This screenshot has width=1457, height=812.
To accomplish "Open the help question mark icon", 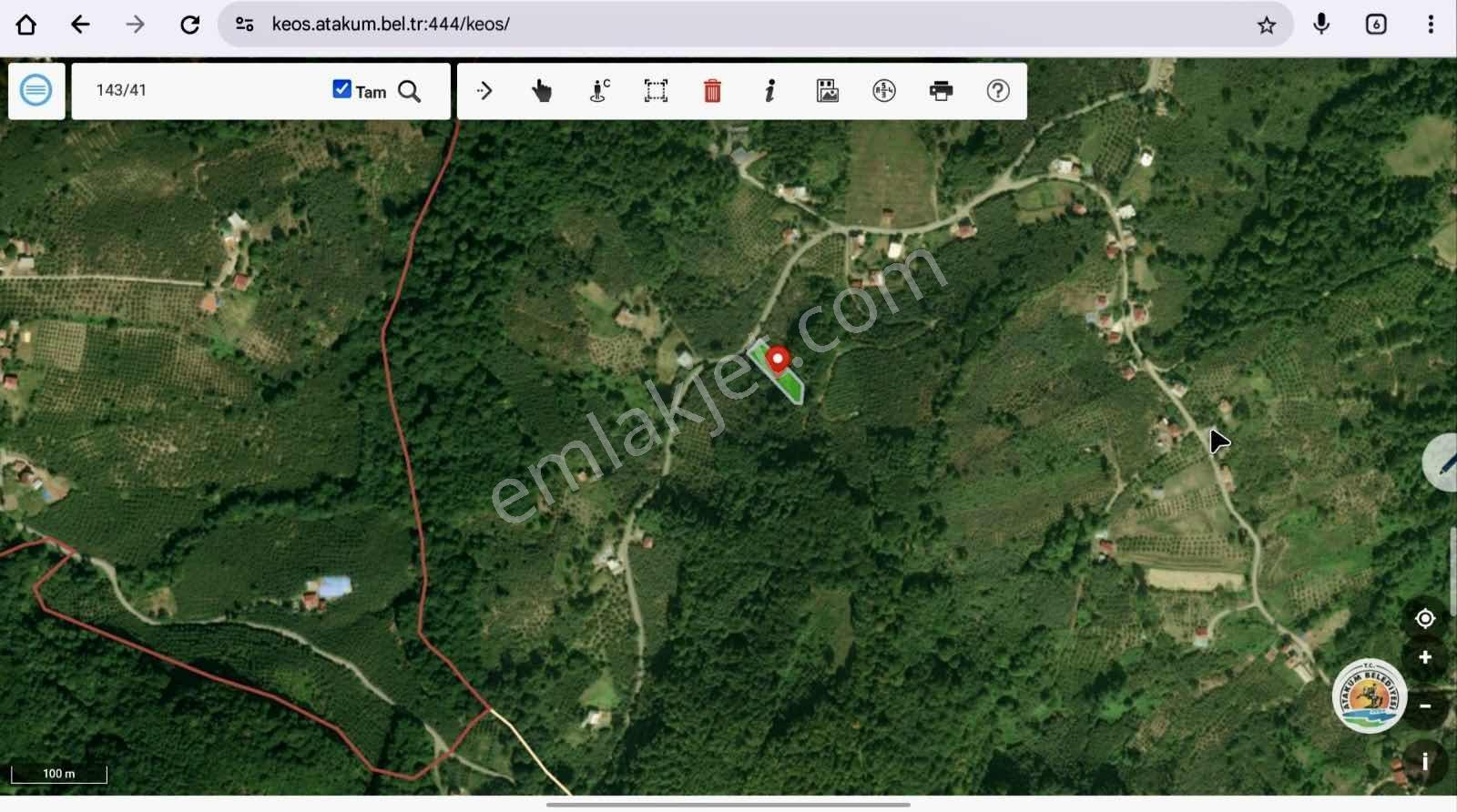I will [x=998, y=90].
